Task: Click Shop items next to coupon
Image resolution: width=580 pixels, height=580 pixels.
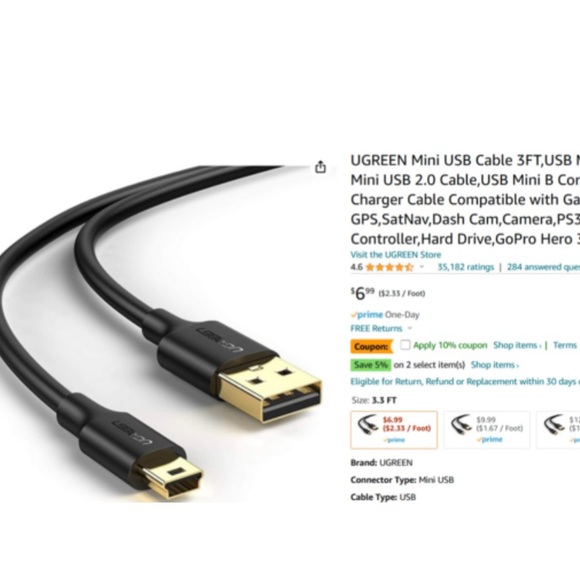Action: pyautogui.click(x=517, y=345)
